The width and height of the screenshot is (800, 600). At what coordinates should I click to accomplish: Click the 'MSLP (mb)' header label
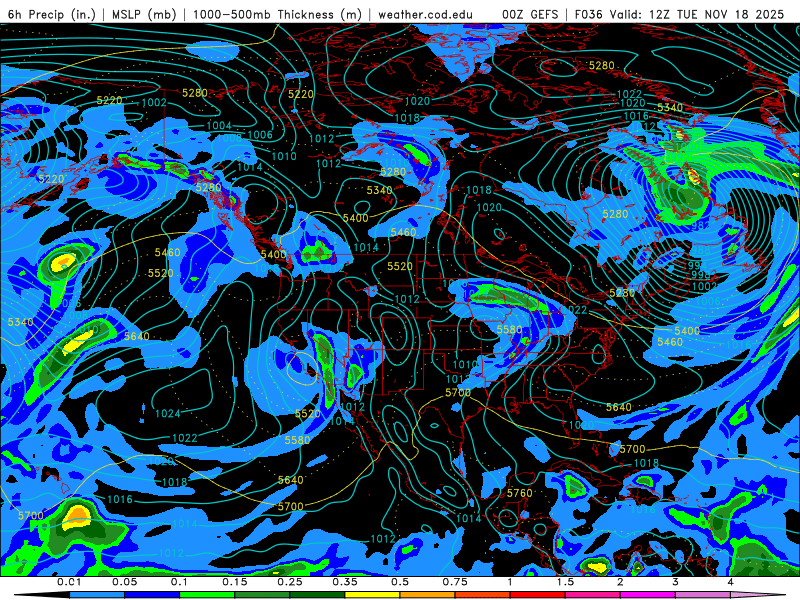[x=144, y=14]
